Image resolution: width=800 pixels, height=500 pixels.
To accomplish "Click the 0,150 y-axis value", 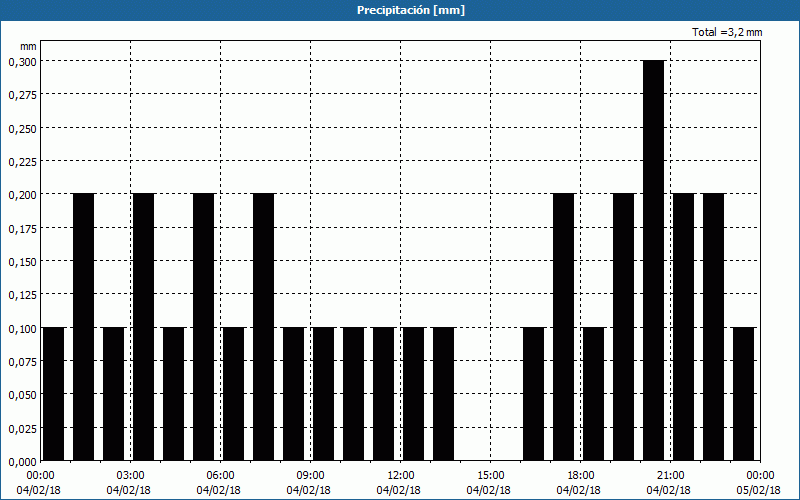I will pyautogui.click(x=22, y=262).
